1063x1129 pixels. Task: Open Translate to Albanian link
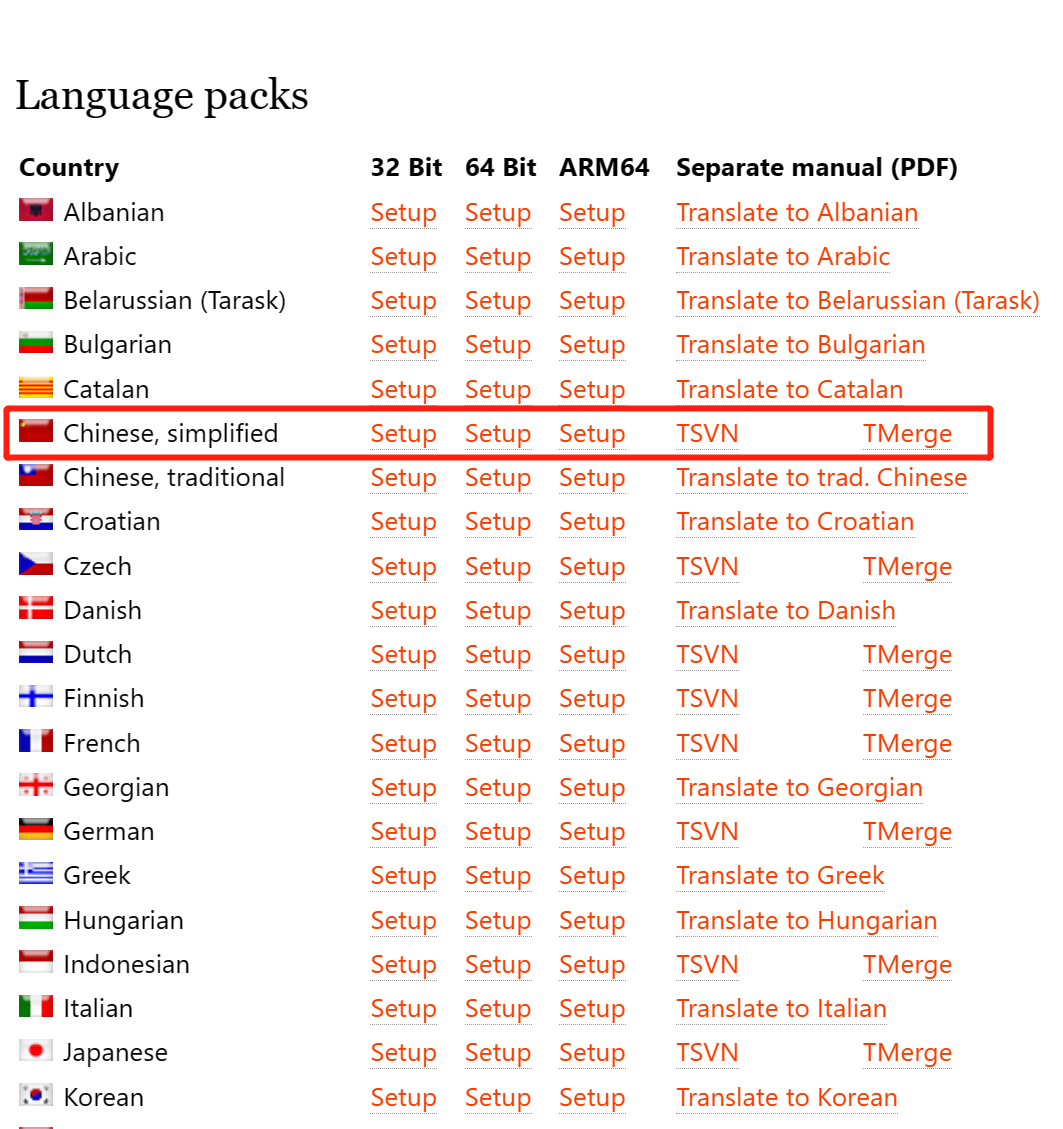pyautogui.click(x=797, y=213)
